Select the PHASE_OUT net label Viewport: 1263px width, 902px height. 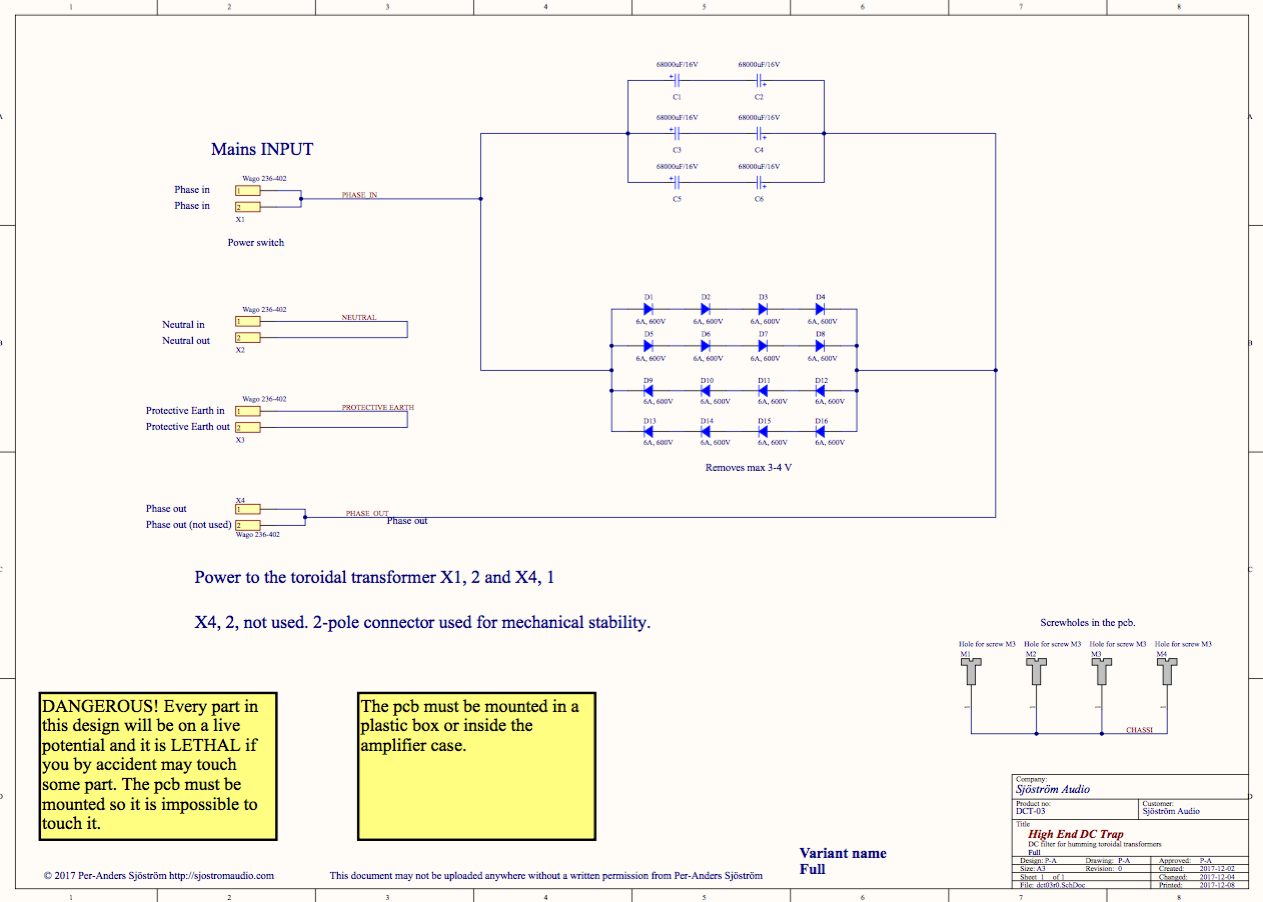(x=367, y=514)
